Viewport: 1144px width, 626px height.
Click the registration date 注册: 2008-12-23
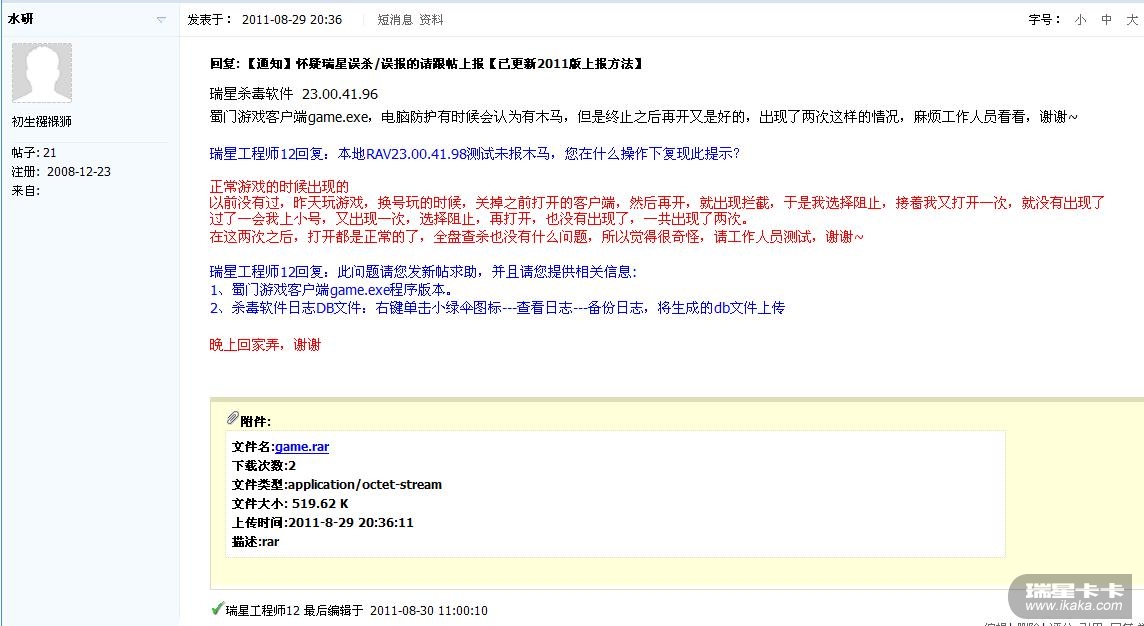click(61, 172)
